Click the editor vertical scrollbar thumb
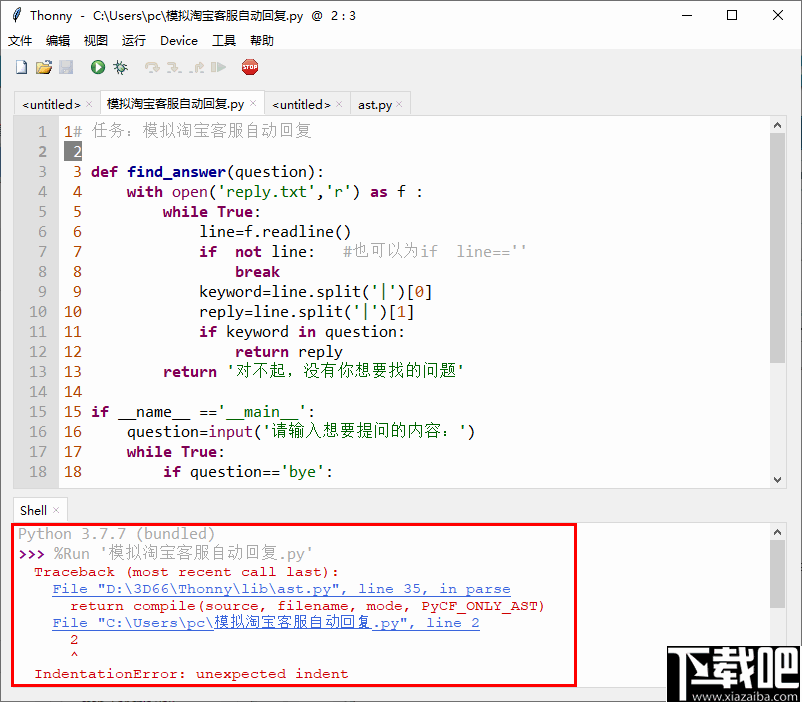 [777, 248]
